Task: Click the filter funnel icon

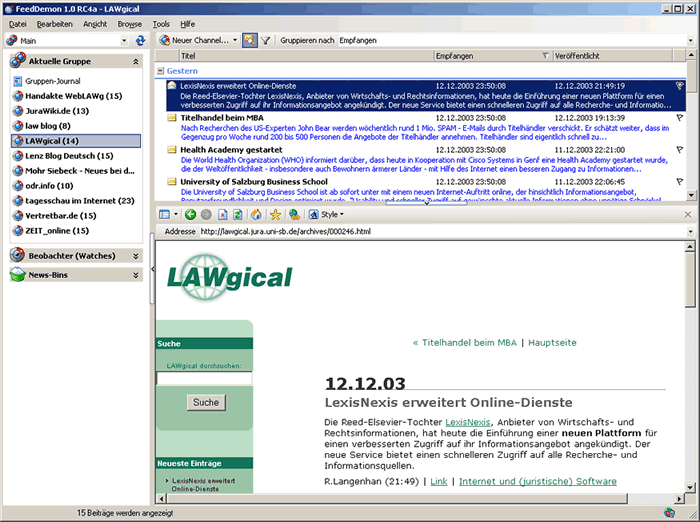Action: pos(266,40)
